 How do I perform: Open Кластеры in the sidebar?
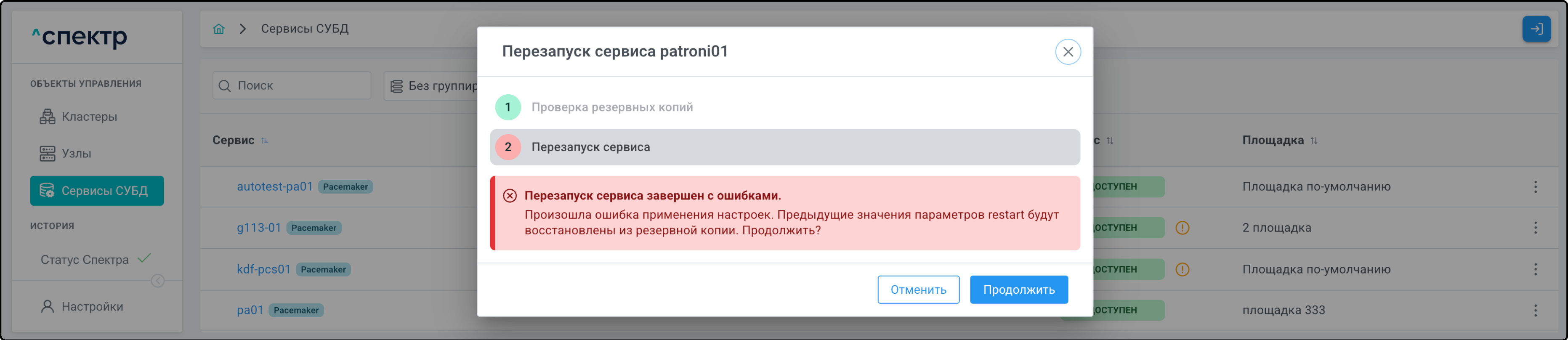tap(89, 117)
